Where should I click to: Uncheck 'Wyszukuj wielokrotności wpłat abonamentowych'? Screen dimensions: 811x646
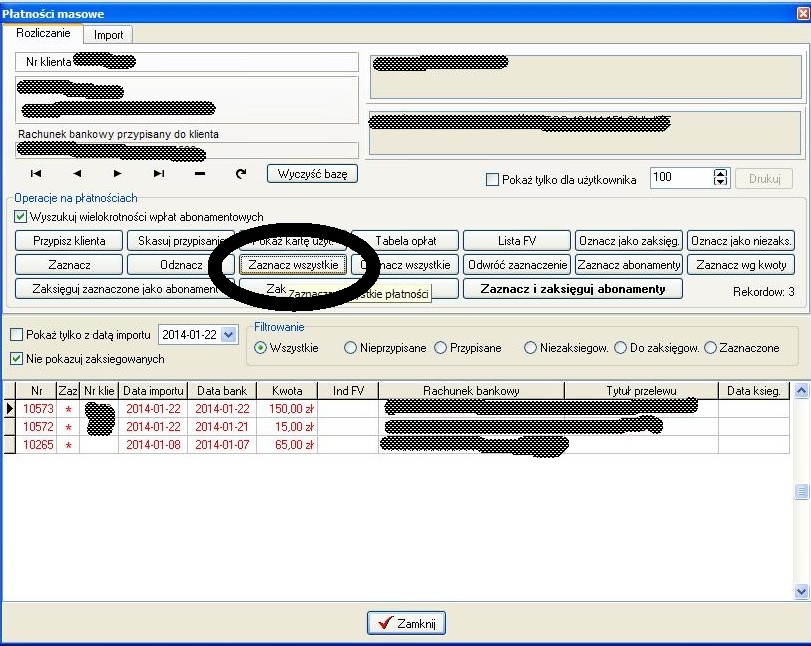pyautogui.click(x=21, y=217)
